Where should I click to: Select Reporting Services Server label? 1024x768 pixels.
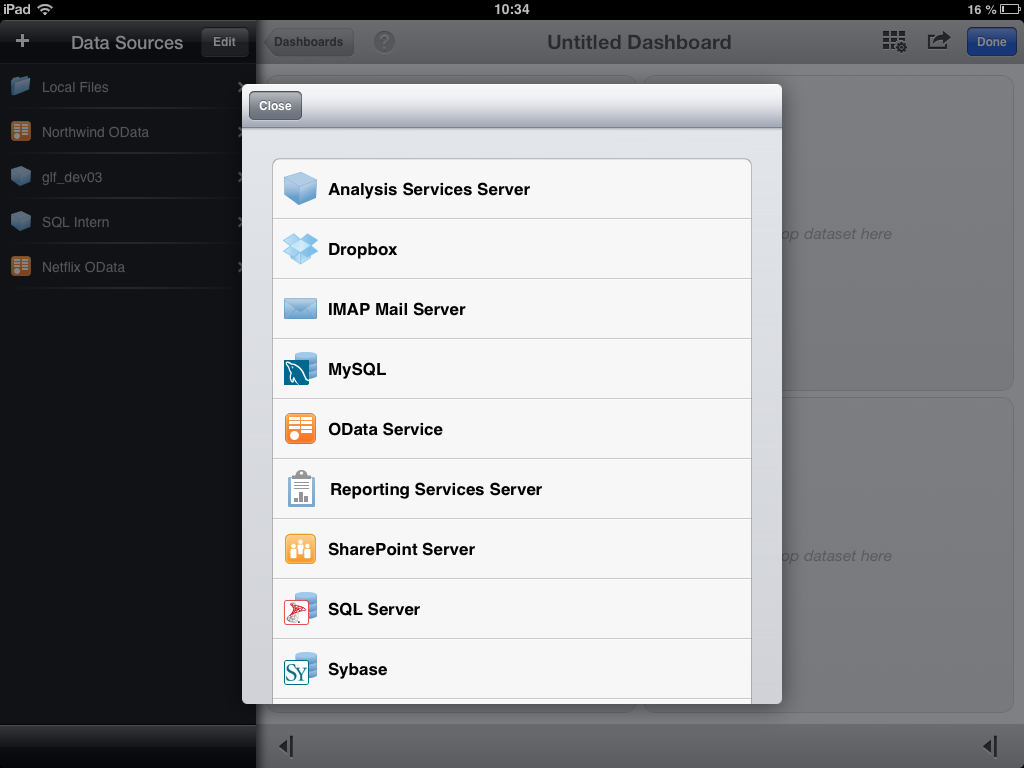click(436, 490)
